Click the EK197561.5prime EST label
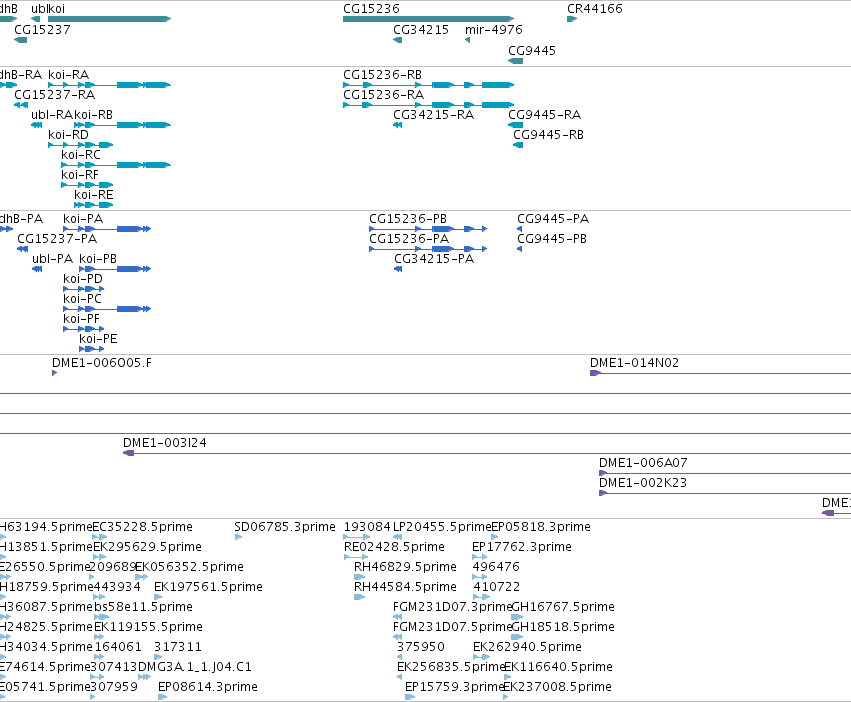 (x=208, y=587)
